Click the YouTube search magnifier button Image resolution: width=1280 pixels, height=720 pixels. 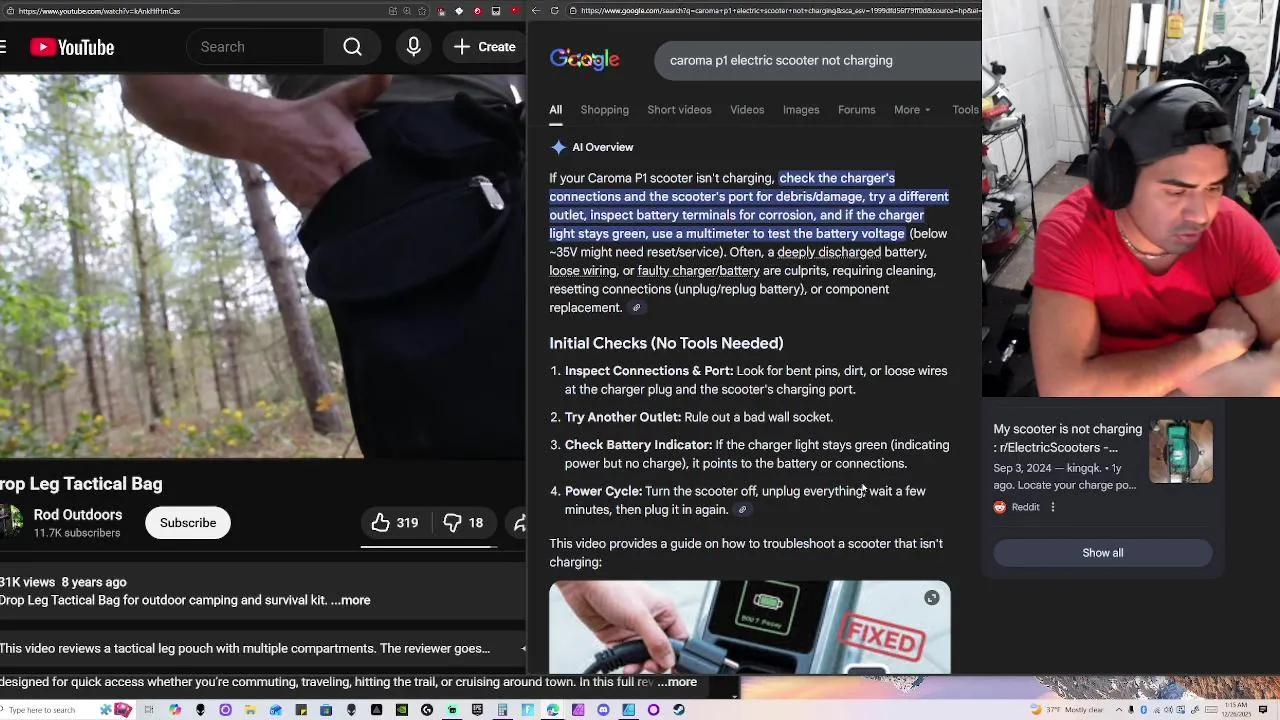tap(352, 47)
